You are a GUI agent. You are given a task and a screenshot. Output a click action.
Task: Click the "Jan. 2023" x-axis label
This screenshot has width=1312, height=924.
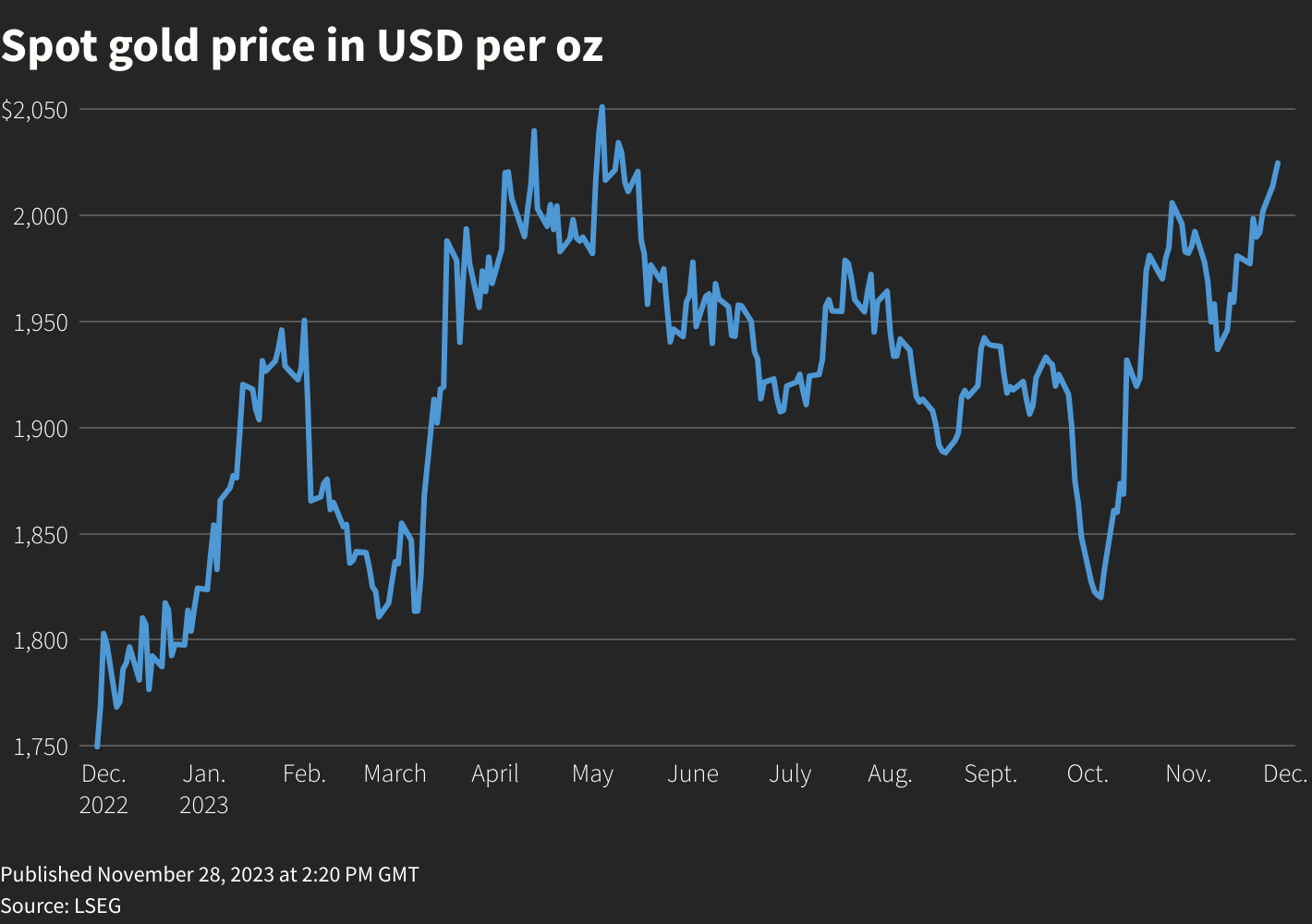pos(203,789)
